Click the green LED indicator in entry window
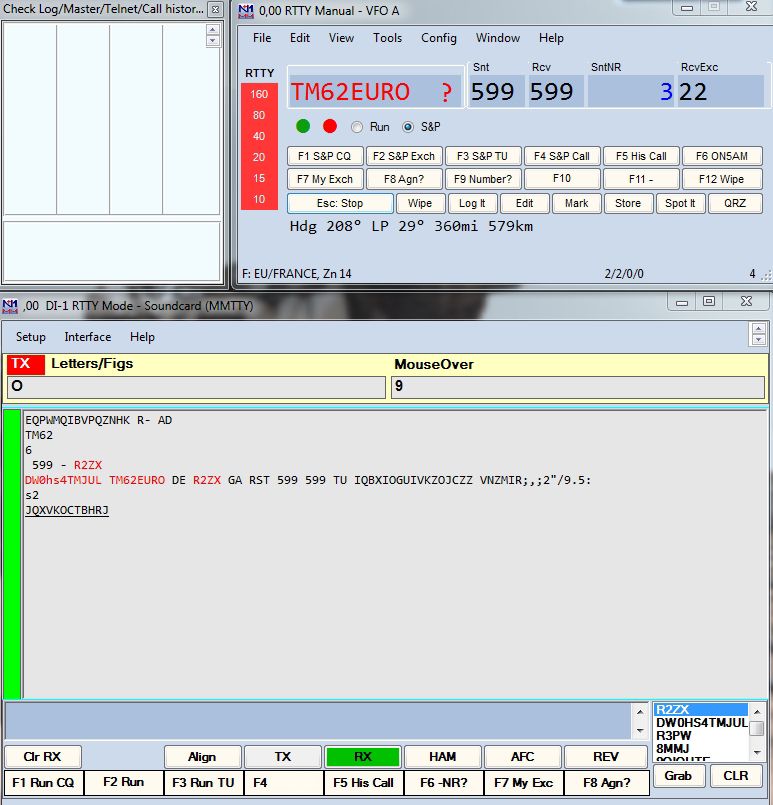The width and height of the screenshot is (773, 805). [x=303, y=126]
